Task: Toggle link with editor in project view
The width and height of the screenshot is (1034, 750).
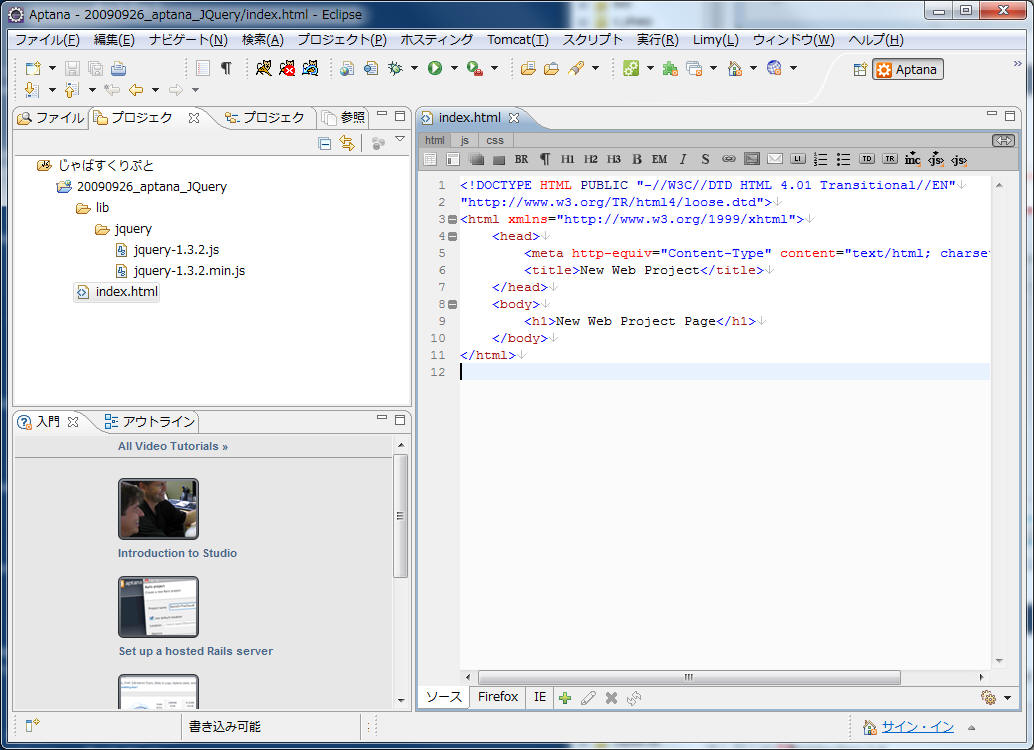Action: click(x=346, y=143)
